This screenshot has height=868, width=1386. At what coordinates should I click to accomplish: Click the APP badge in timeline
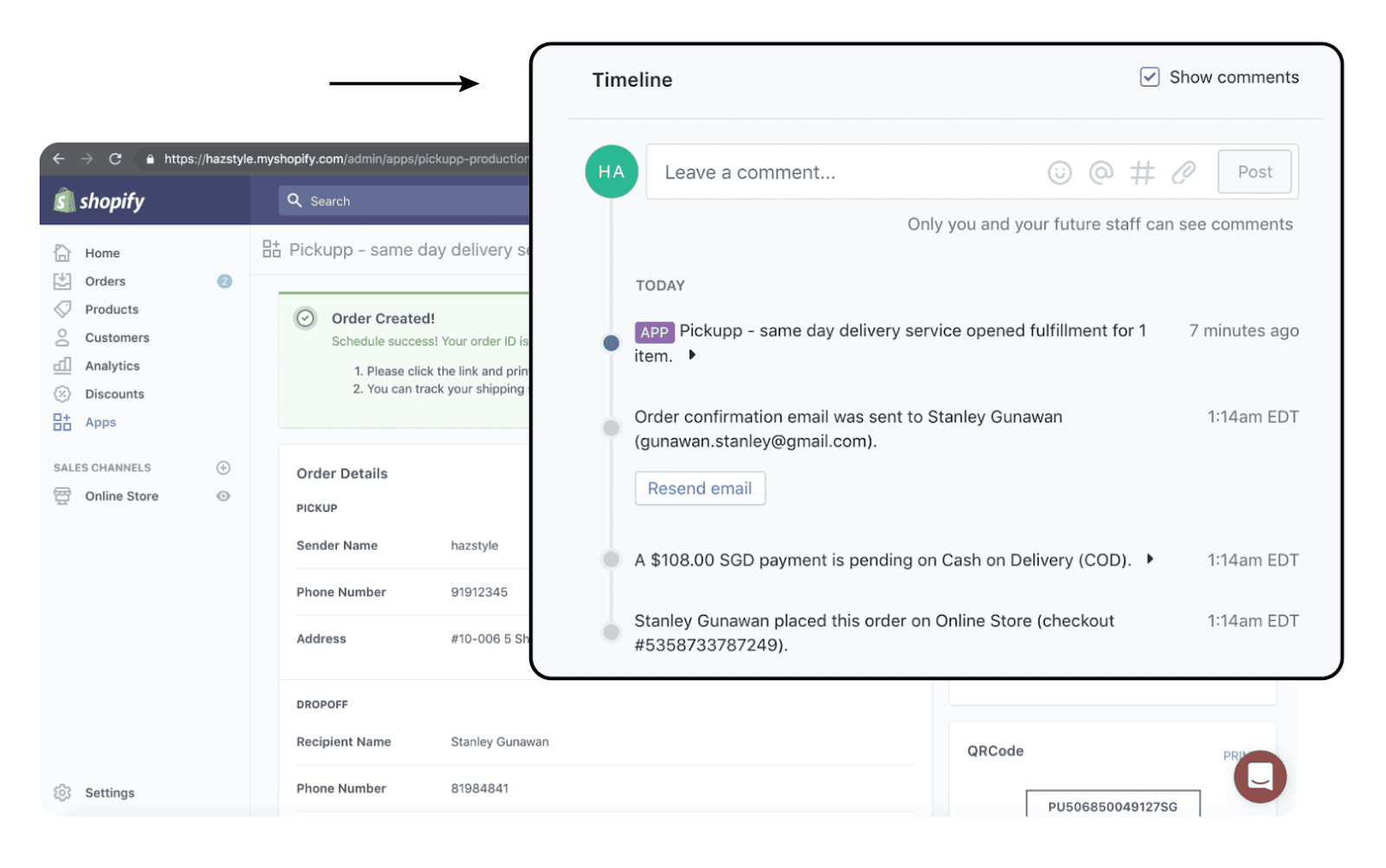[654, 332]
